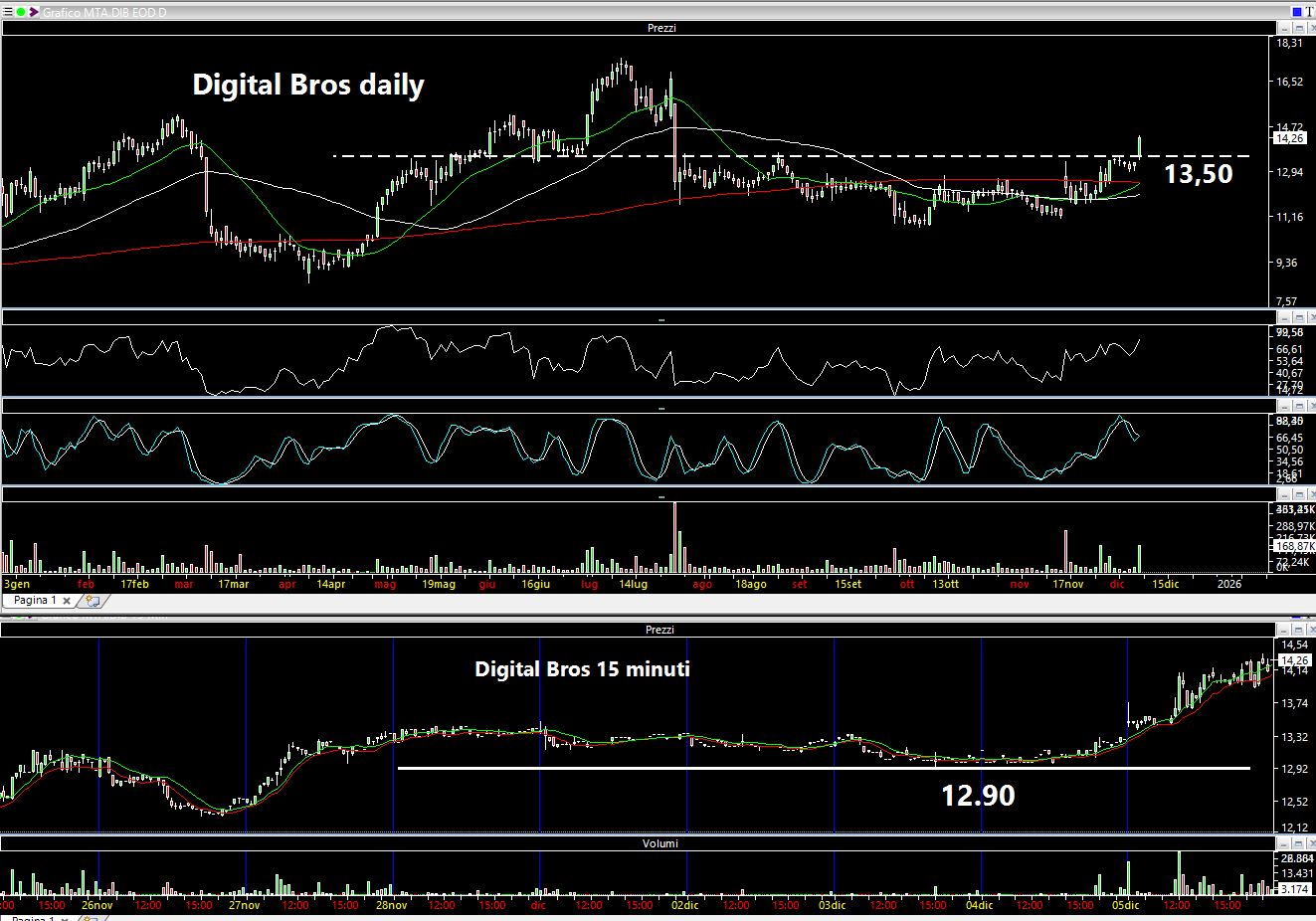The height and width of the screenshot is (921, 1316).
Task: Click the 05dic label on 15-minute axis
Action: click(1127, 906)
